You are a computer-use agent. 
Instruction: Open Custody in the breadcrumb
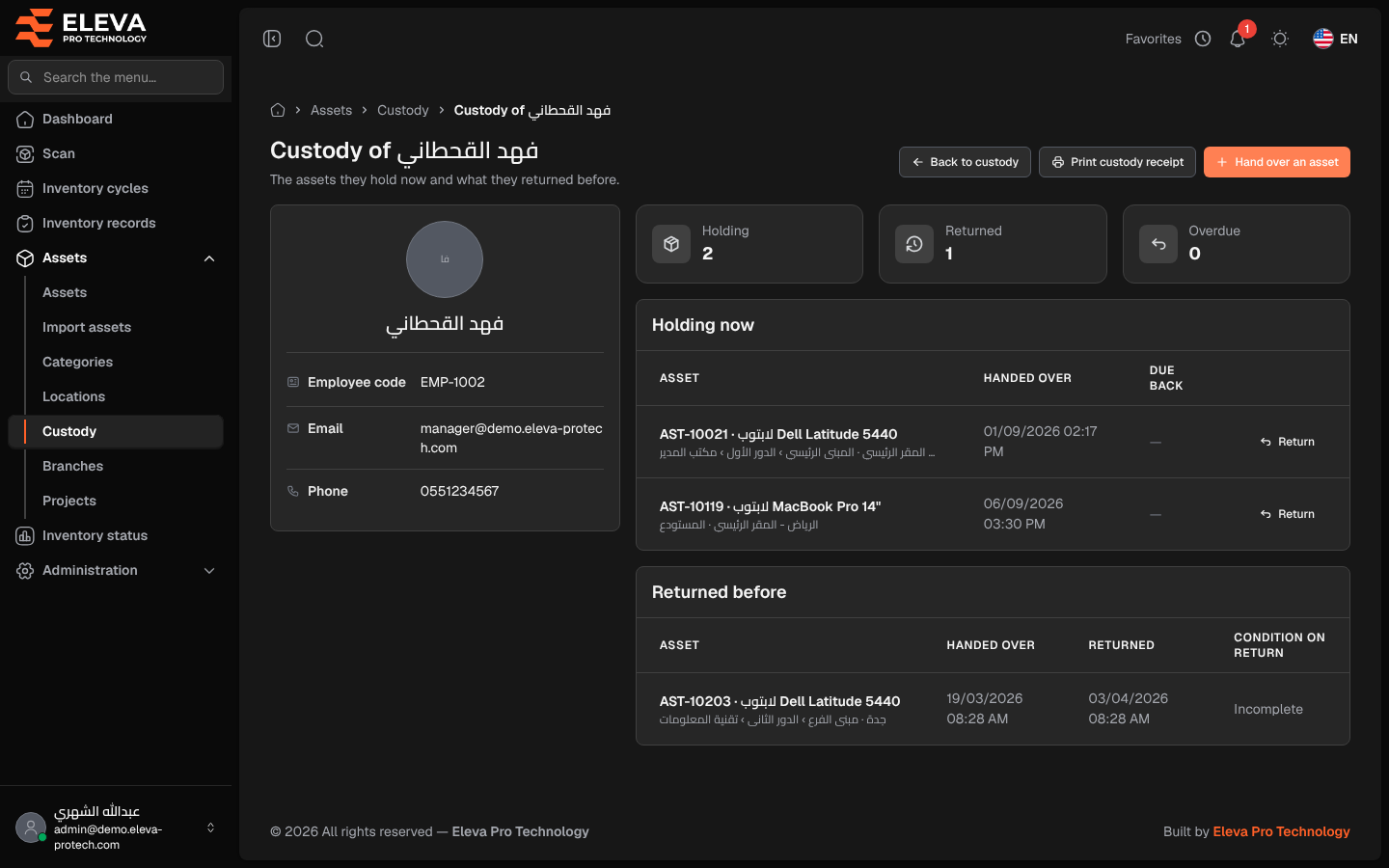click(403, 110)
